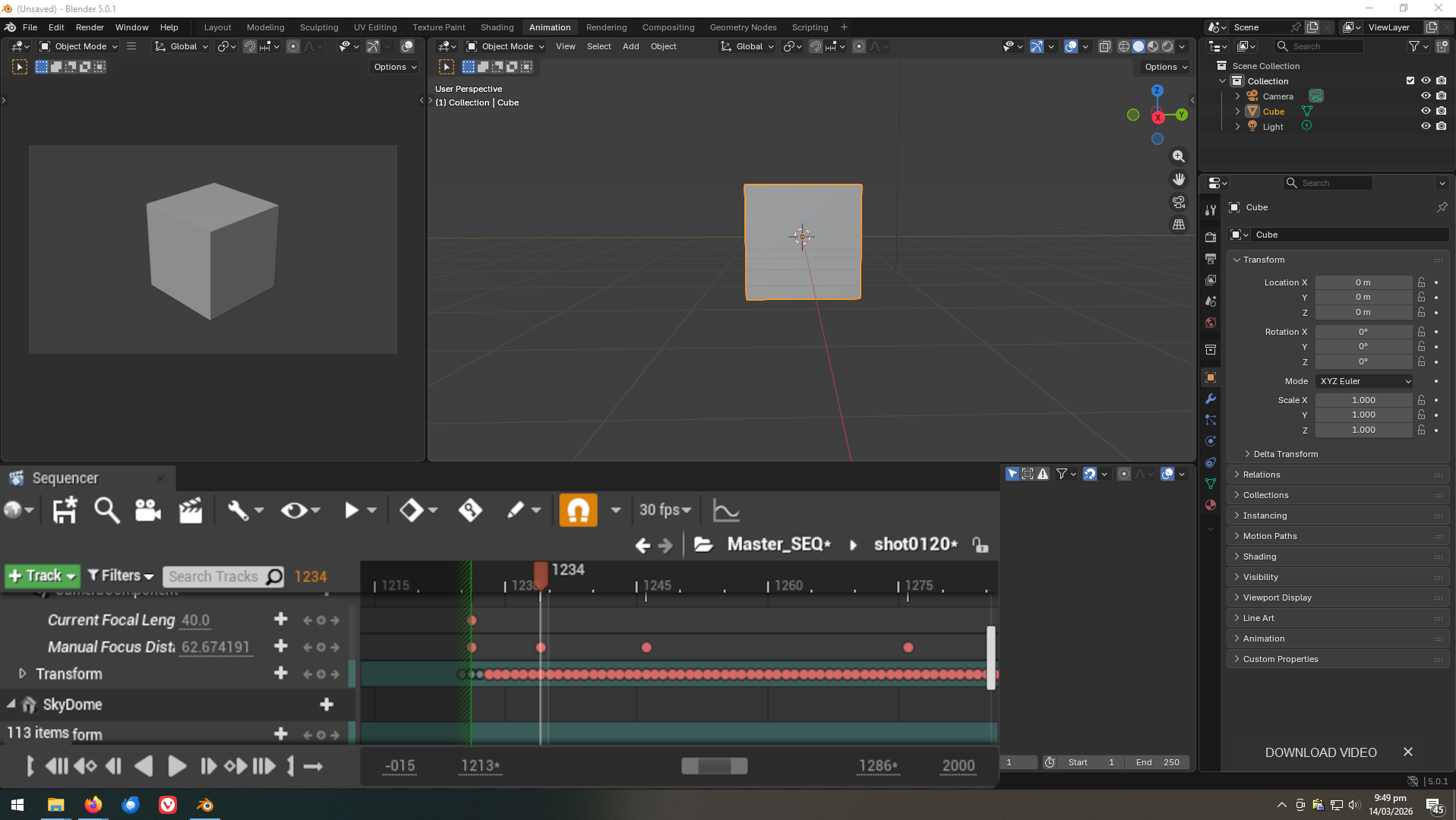Open the curve editor graph icon
This screenshot has width=1456, height=820.
point(726,510)
